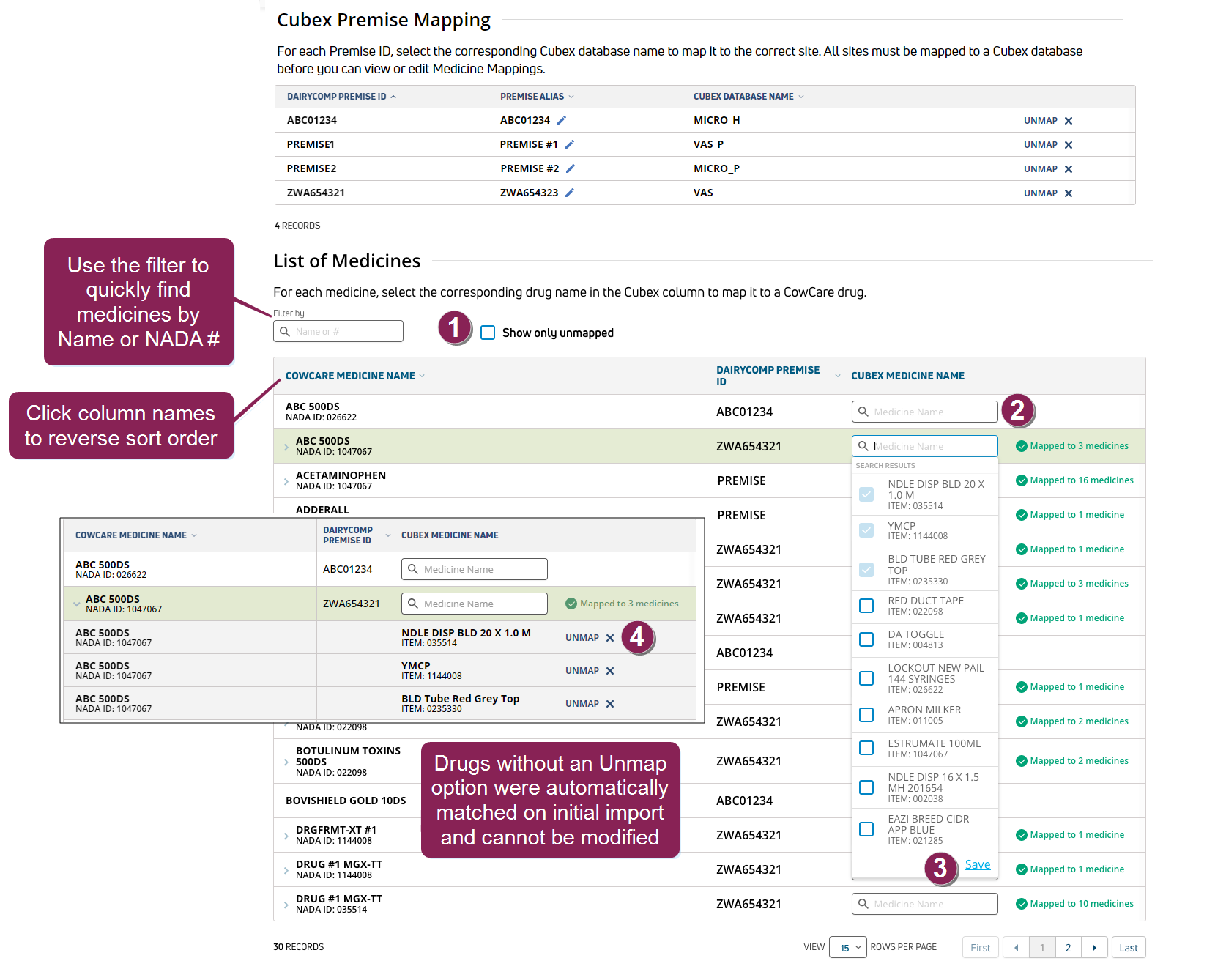
Task: Go to page 2 of medicines
Action: pos(1068,948)
